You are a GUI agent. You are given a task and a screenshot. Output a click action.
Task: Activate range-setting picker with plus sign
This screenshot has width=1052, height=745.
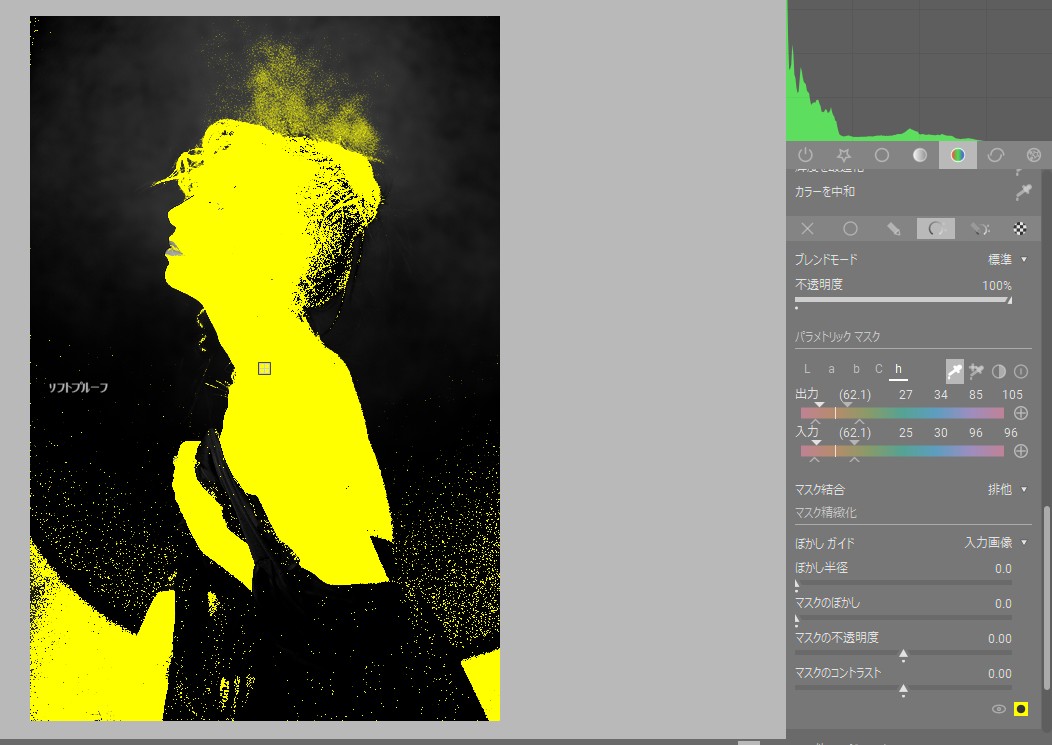(976, 371)
